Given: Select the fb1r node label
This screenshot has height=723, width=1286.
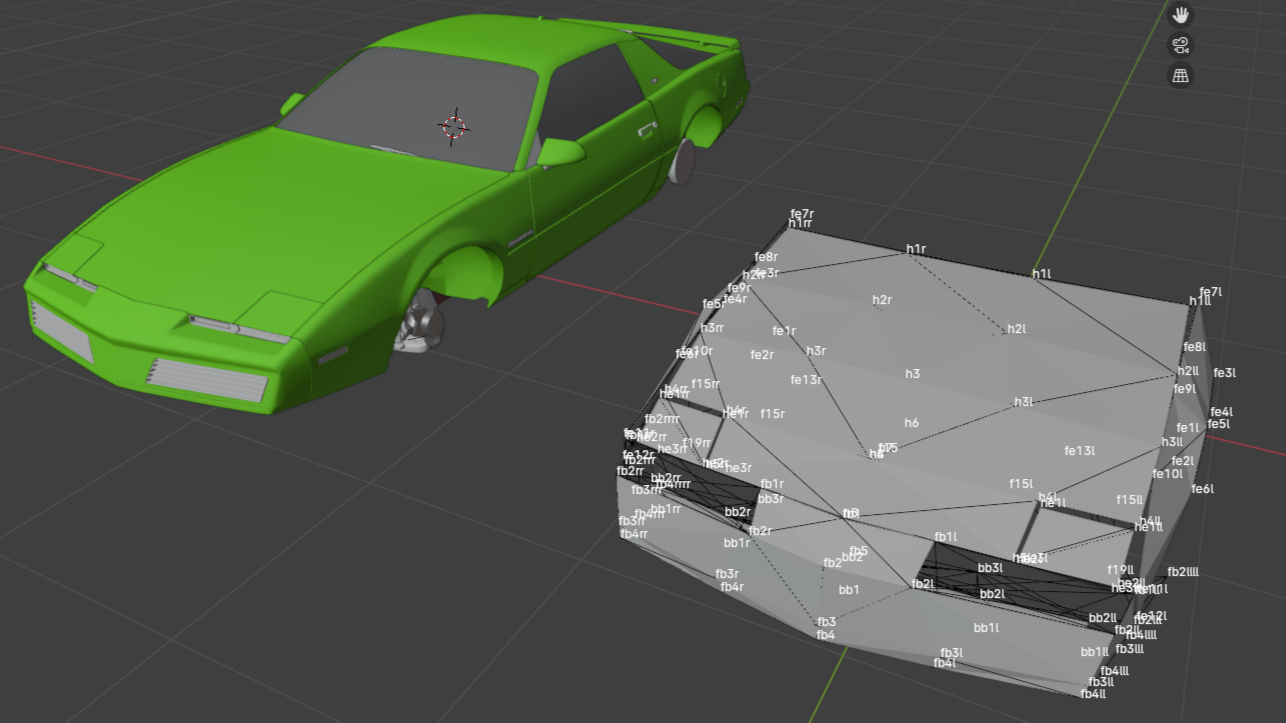Looking at the screenshot, I should pyautogui.click(x=772, y=485).
